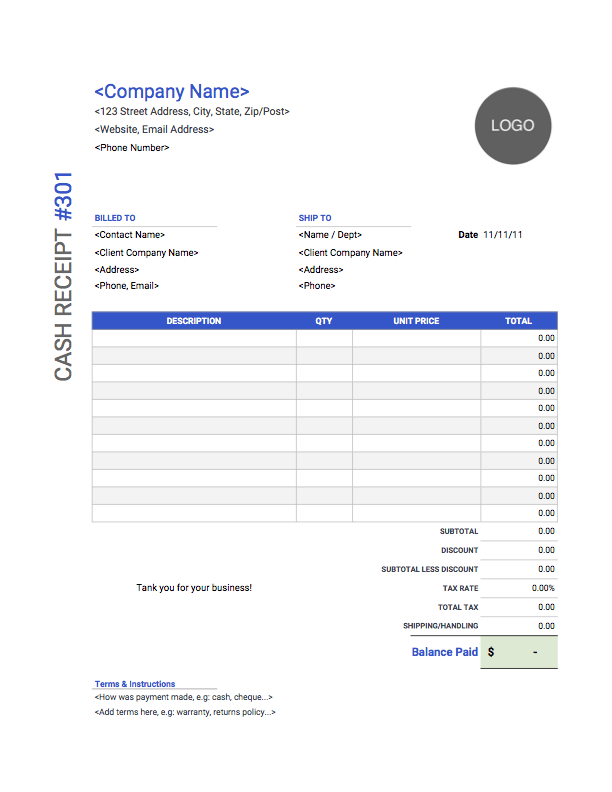
Task: Click the <123 Street Address, City, State, Zip/Post> line
Action: click(192, 112)
